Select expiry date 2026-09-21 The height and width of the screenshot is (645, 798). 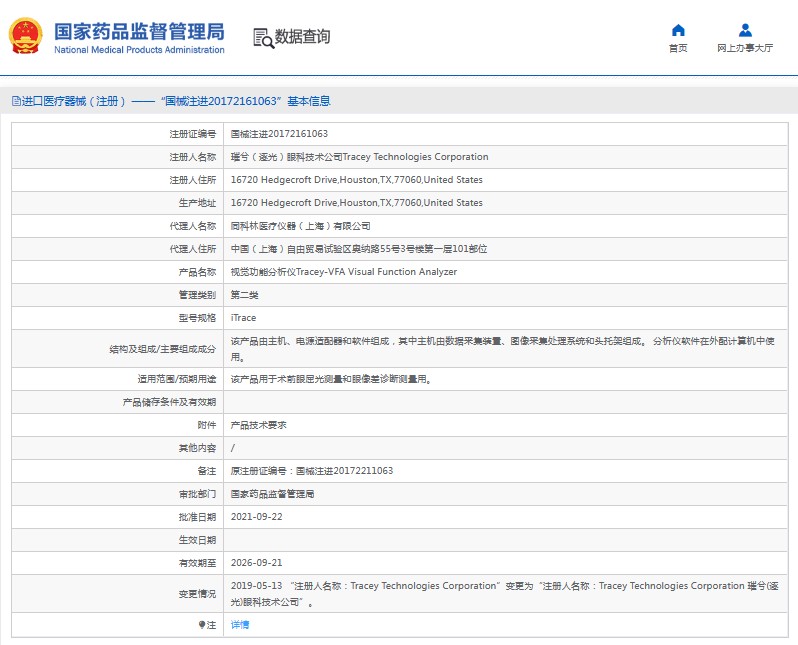(x=256, y=563)
